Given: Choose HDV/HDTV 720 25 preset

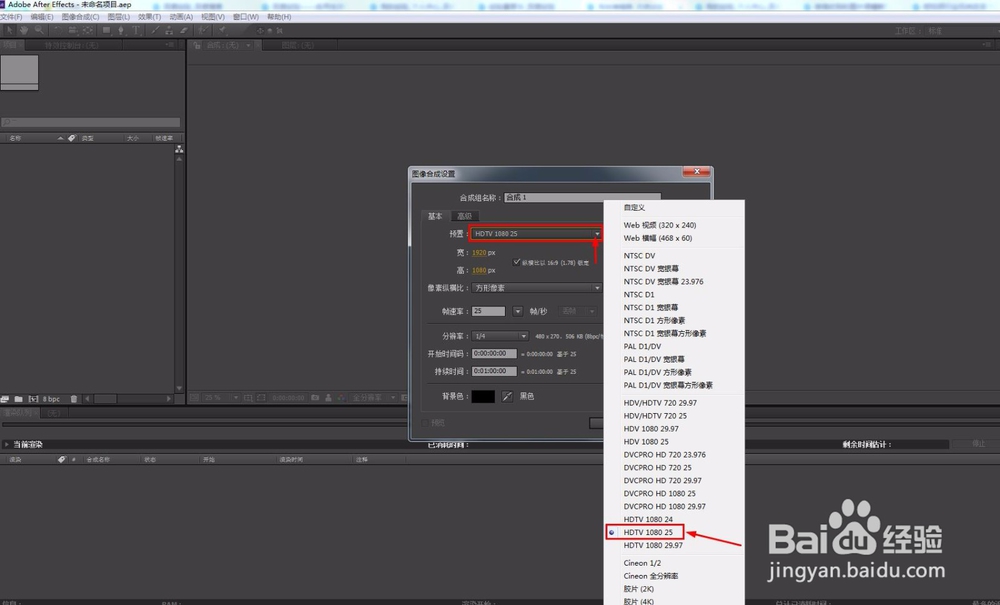Looking at the screenshot, I should tap(655, 416).
